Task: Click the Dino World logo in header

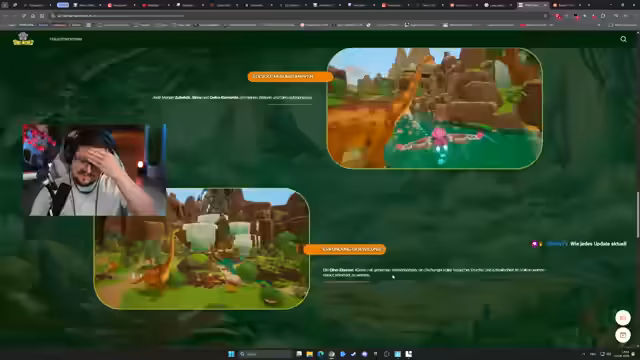Action: pyautogui.click(x=23, y=39)
